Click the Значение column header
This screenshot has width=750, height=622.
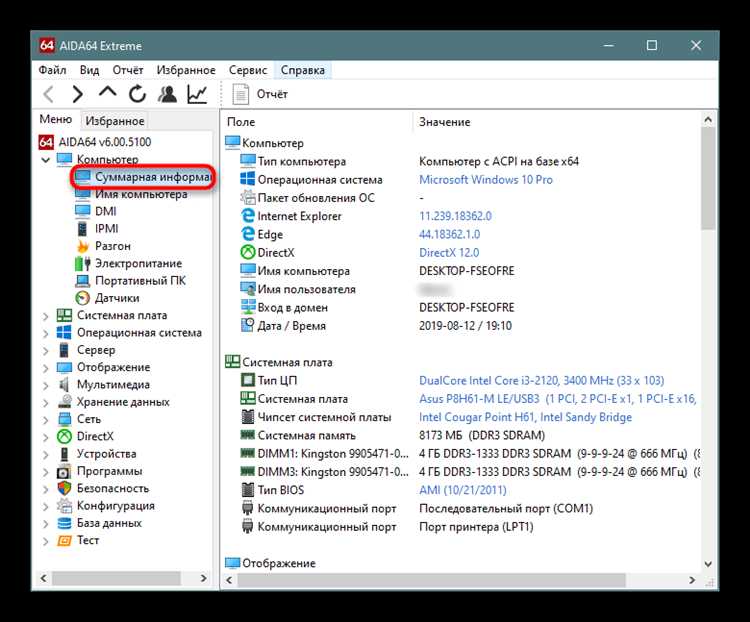[x=445, y=122]
